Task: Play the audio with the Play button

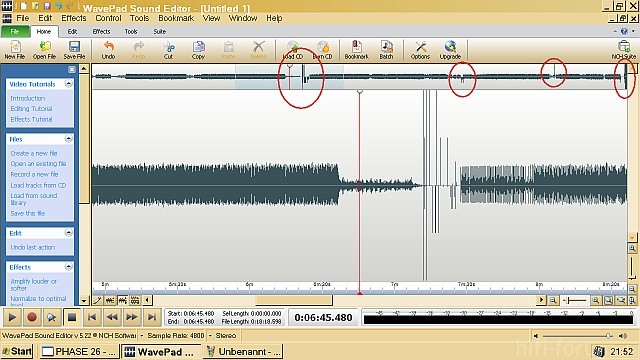Action: 12,317
